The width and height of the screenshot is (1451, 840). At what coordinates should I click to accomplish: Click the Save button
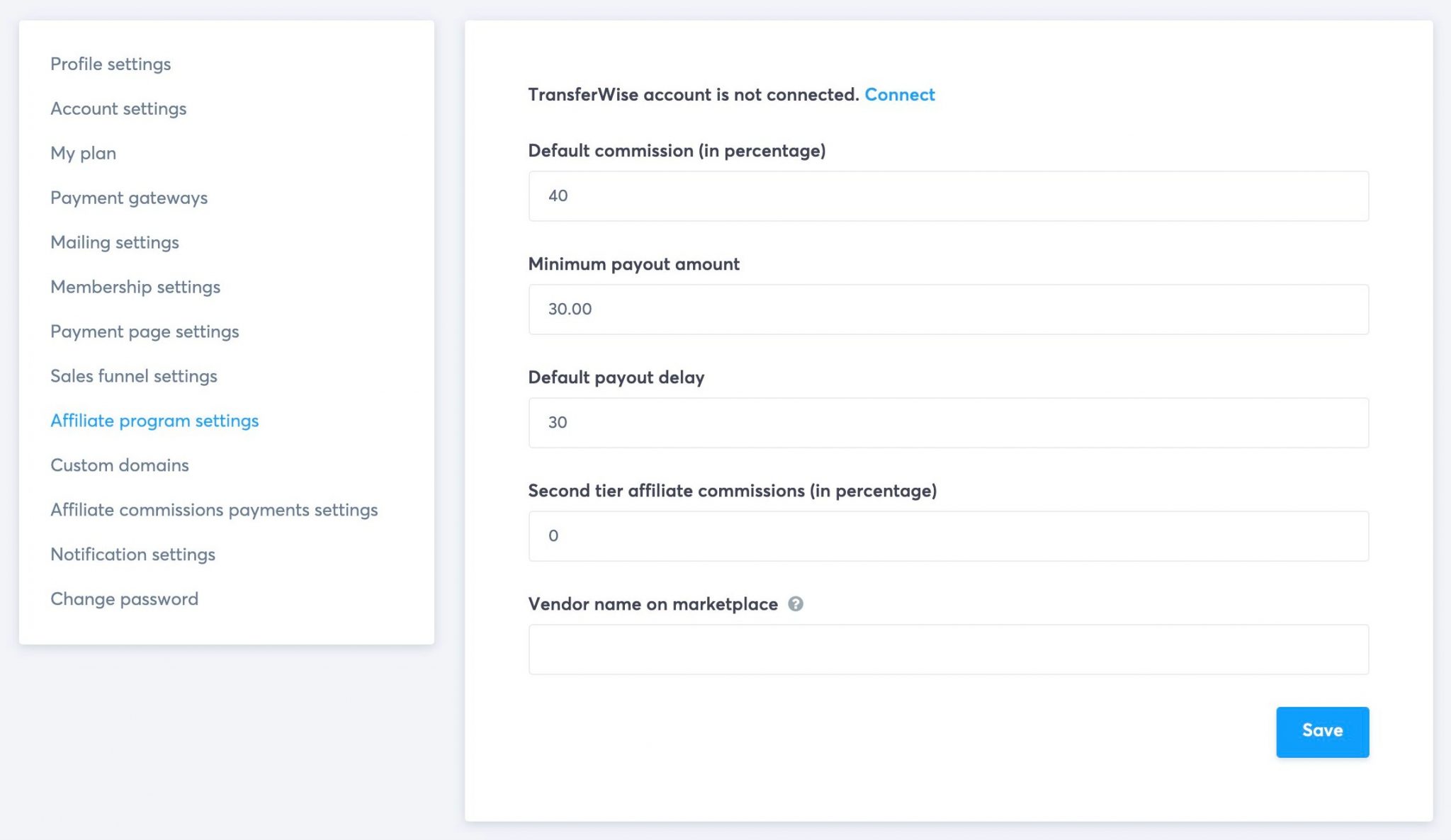pyautogui.click(x=1322, y=732)
